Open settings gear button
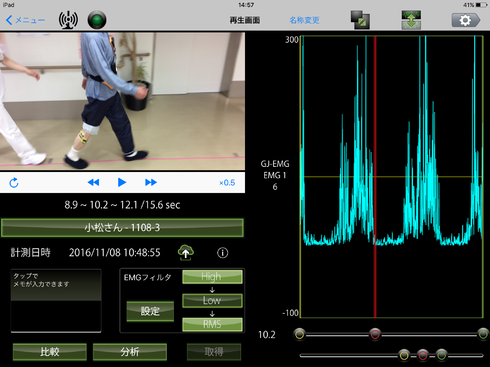 [x=466, y=20]
